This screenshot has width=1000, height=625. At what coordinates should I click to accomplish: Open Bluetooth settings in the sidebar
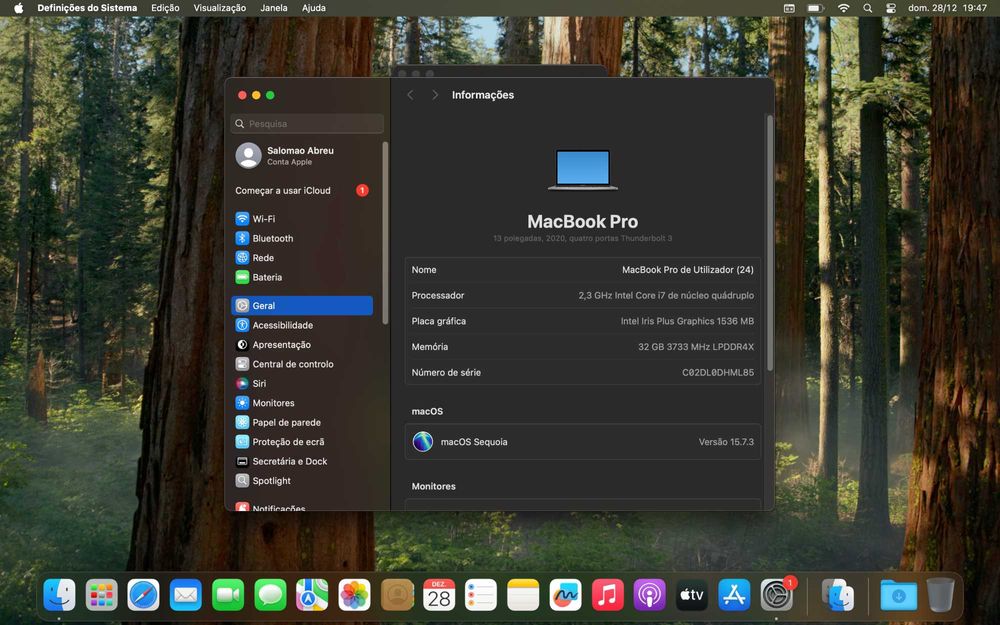302,239
